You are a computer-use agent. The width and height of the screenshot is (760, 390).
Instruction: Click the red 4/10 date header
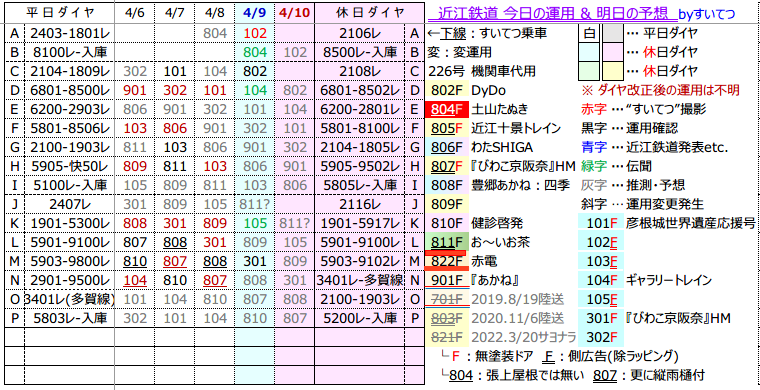[295, 13]
